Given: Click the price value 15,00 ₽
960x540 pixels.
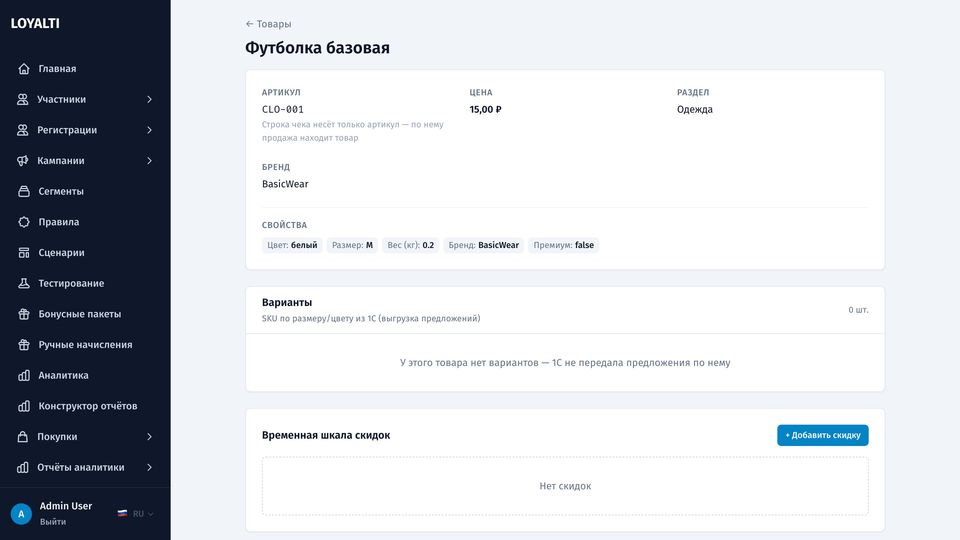Looking at the screenshot, I should pyautogui.click(x=486, y=110).
